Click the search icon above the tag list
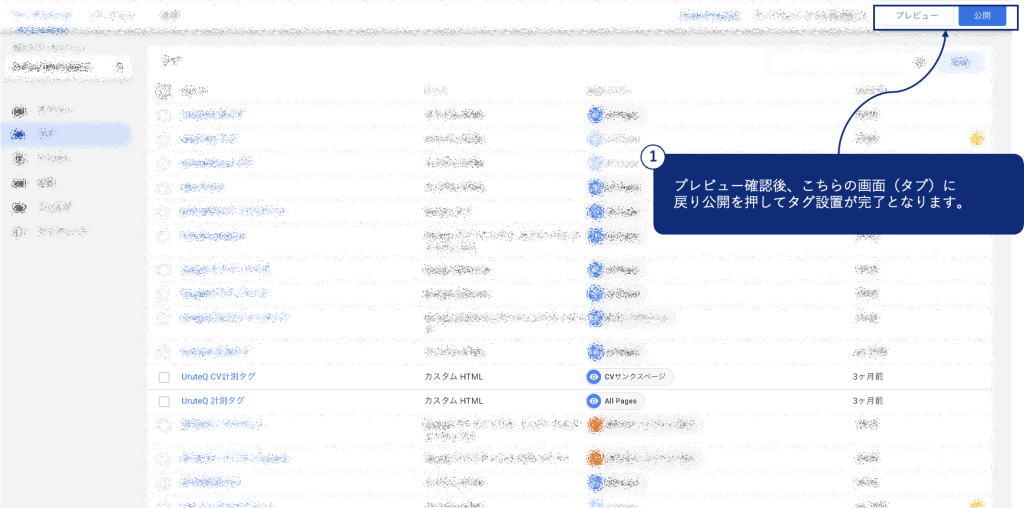The image size is (1024, 508). point(919,62)
